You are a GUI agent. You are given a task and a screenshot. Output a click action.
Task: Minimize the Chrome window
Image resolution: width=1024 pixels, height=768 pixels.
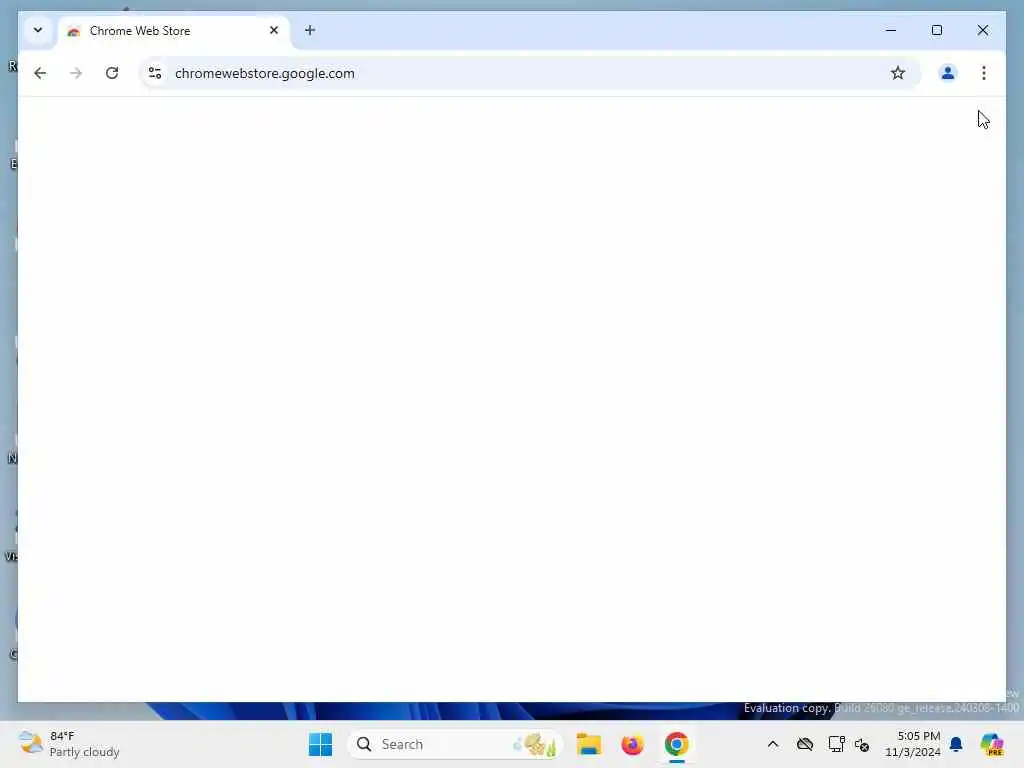click(891, 30)
